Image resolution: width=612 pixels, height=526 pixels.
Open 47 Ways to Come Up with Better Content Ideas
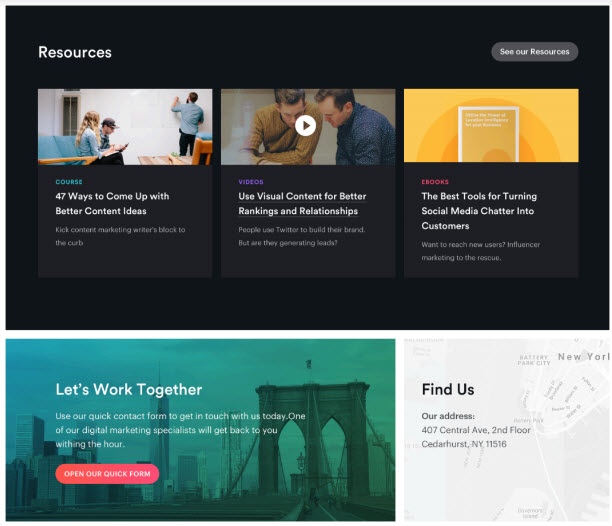(x=112, y=203)
